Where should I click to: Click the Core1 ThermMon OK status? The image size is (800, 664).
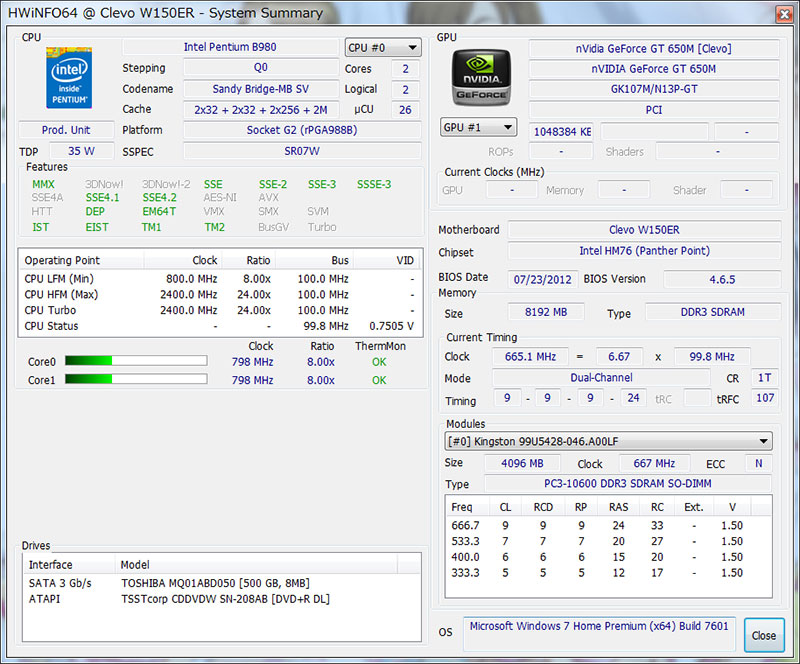tap(379, 380)
